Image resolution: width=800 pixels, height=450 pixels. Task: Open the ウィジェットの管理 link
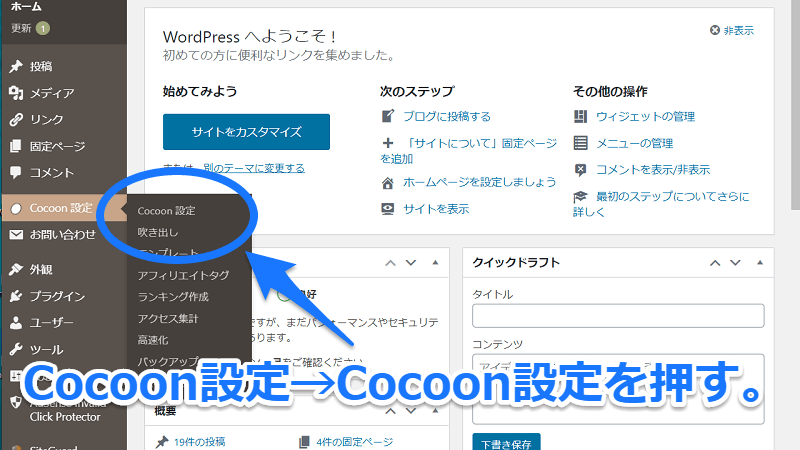pos(645,116)
